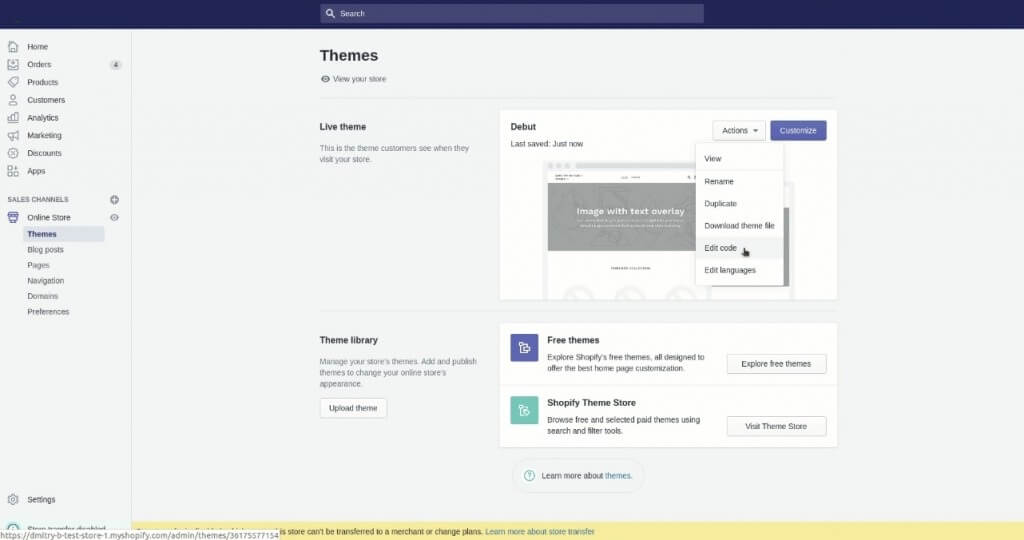
Task: View Online Store via its eye icon
Action: (114, 217)
